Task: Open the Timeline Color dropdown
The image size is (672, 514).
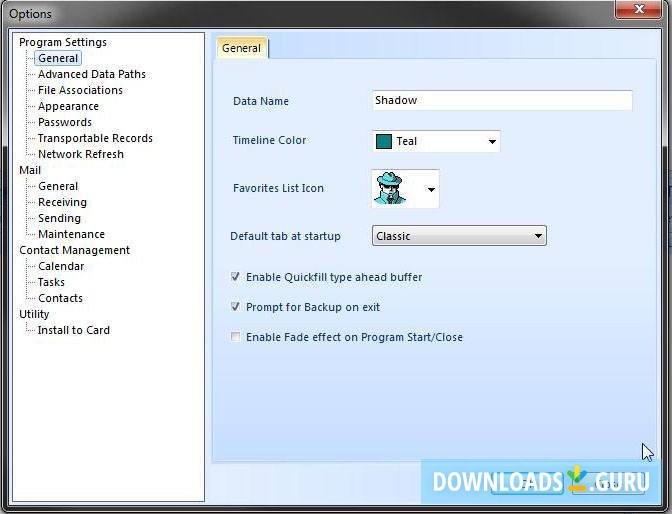Action: point(436,141)
